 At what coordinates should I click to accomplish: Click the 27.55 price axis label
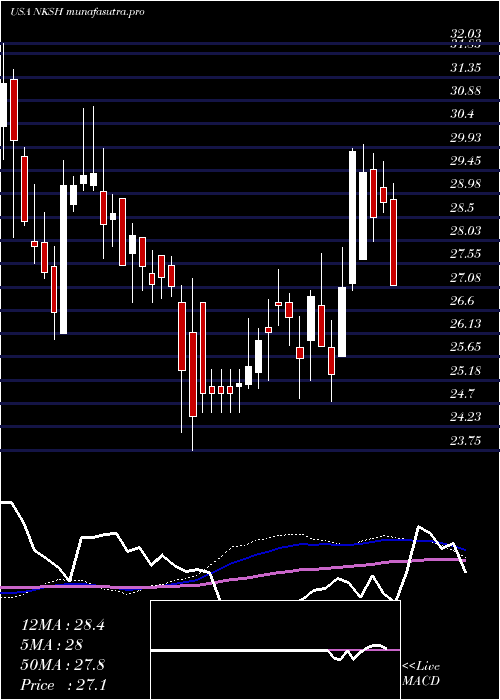tap(465, 254)
